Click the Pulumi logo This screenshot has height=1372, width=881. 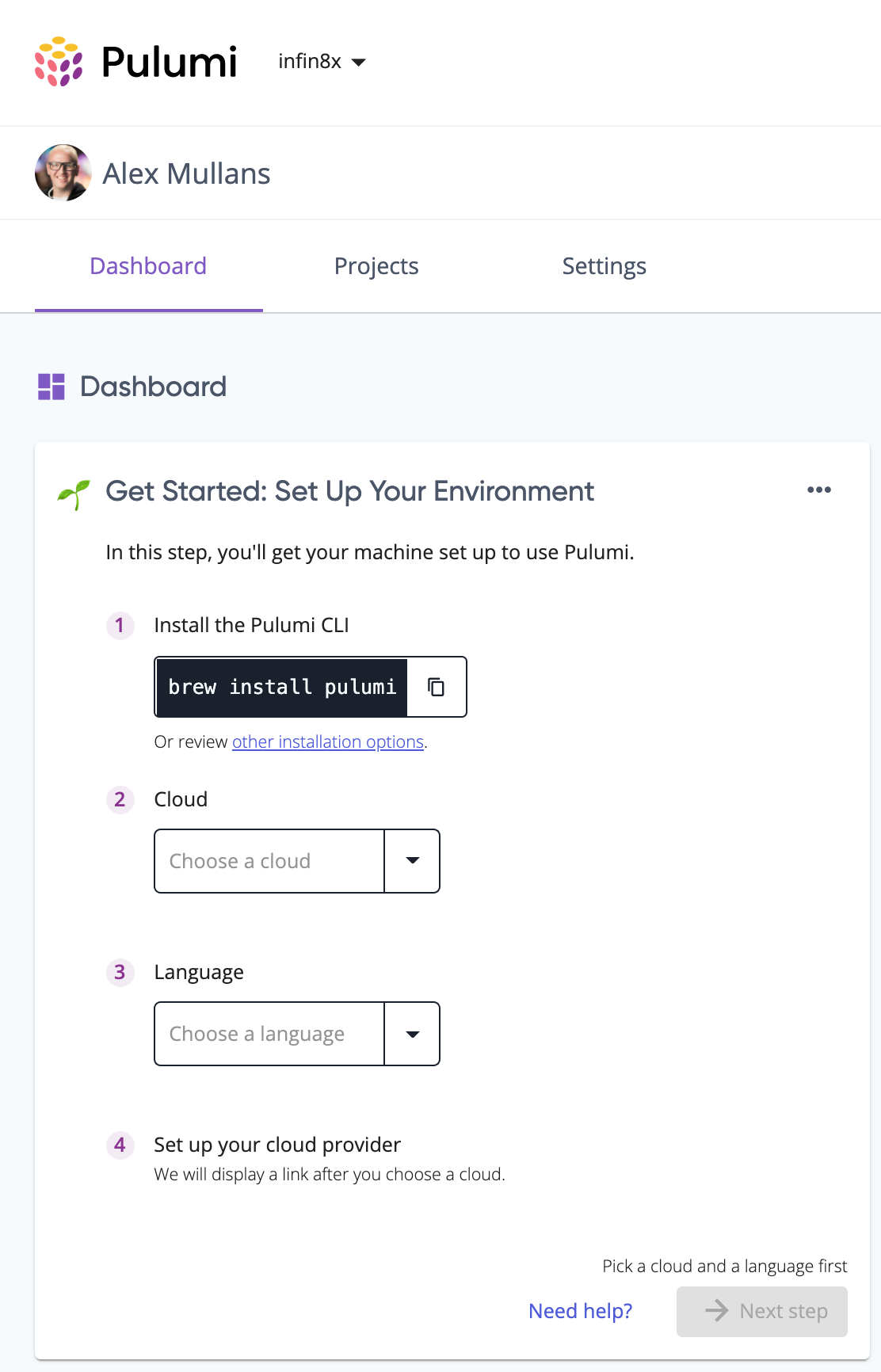point(135,62)
